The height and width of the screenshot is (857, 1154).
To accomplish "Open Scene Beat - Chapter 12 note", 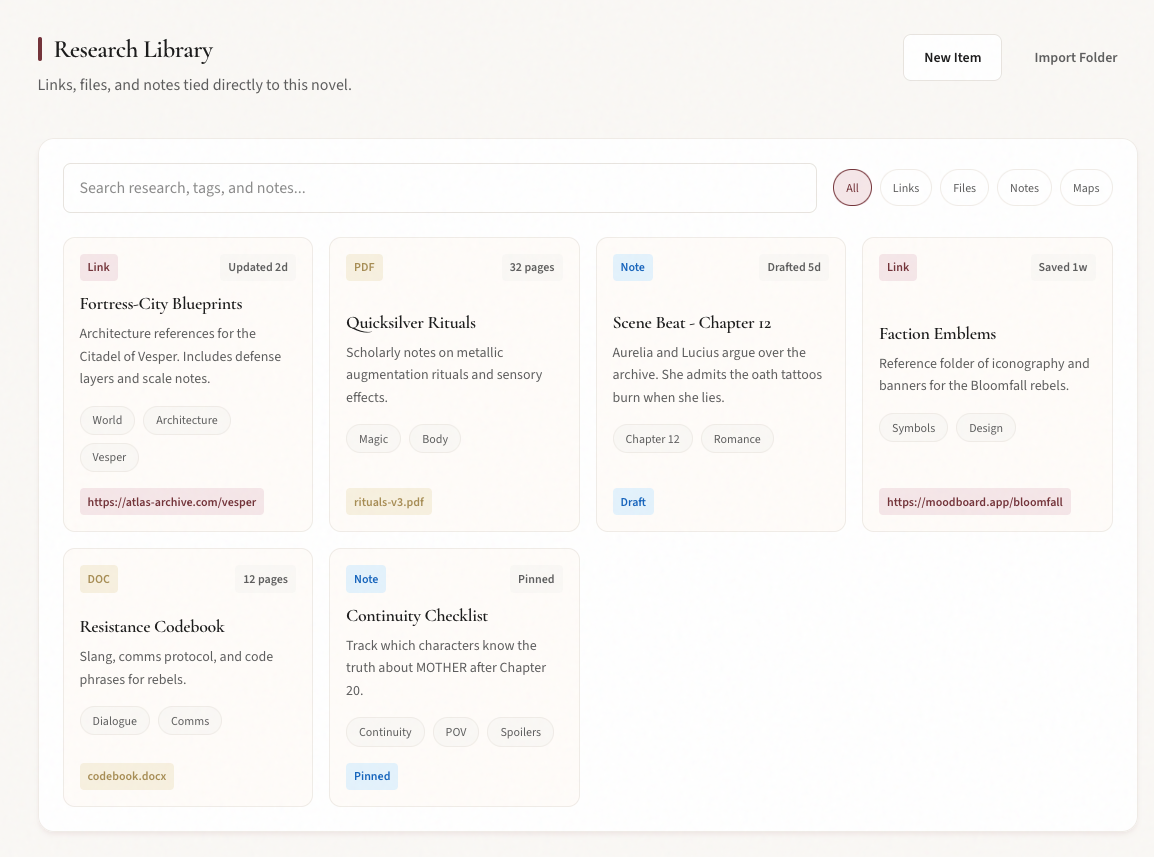I will pyautogui.click(x=692, y=323).
